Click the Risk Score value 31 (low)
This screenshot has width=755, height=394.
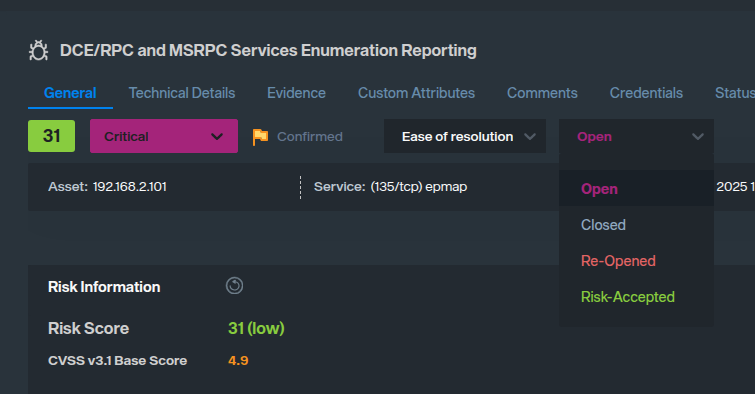[256, 328]
